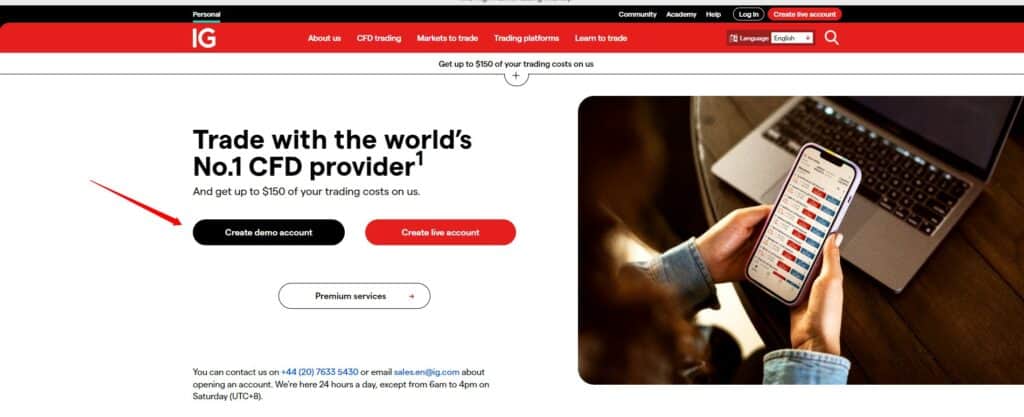Open Trading platforms menu
The image size is (1024, 417).
tap(526, 39)
